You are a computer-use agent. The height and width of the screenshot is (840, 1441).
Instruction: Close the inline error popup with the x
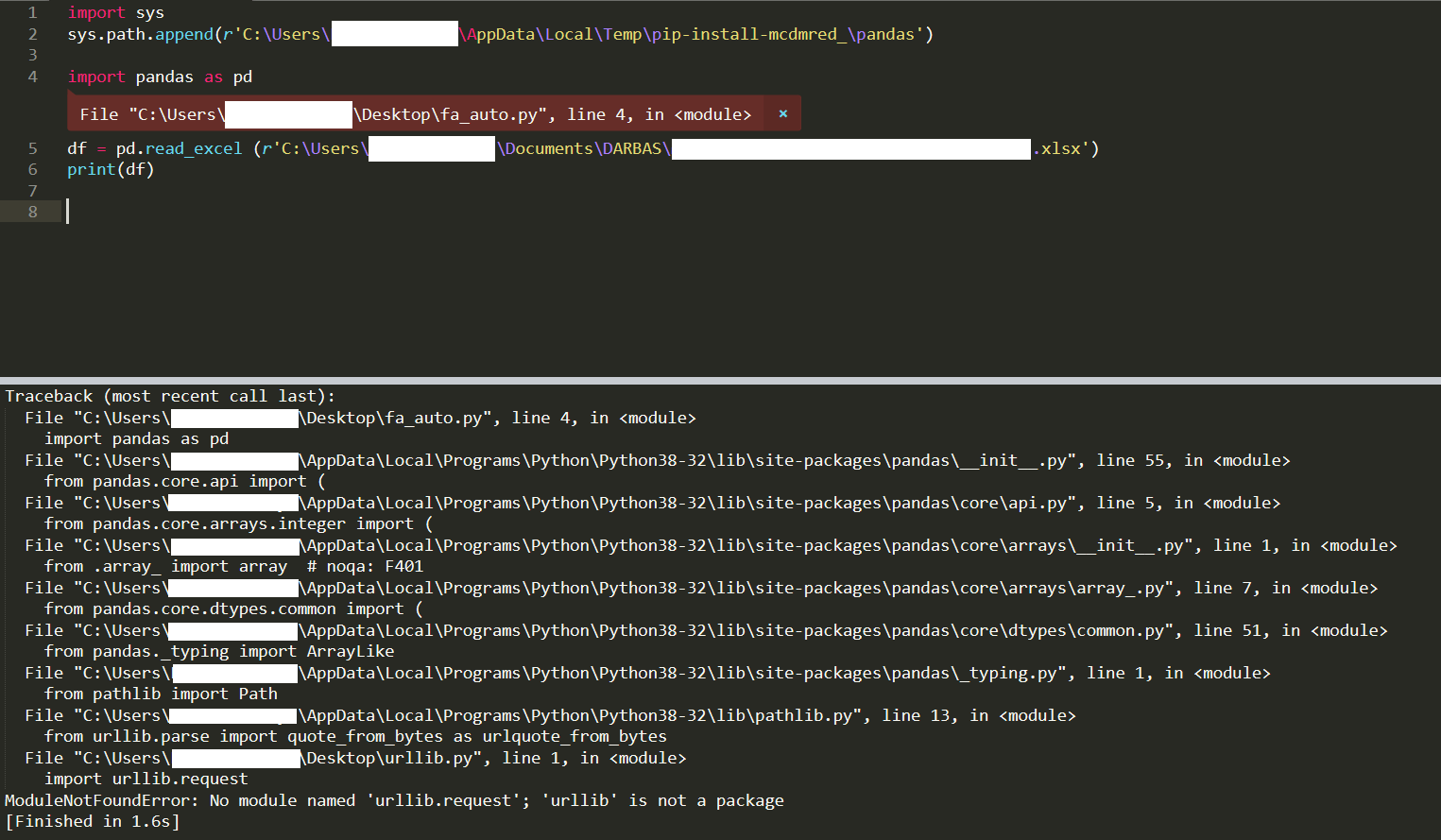tap(783, 113)
